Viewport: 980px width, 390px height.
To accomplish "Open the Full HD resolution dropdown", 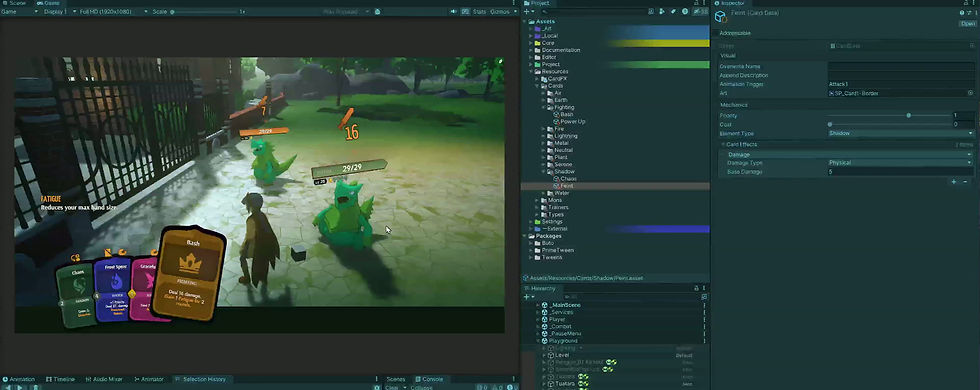I will point(114,11).
